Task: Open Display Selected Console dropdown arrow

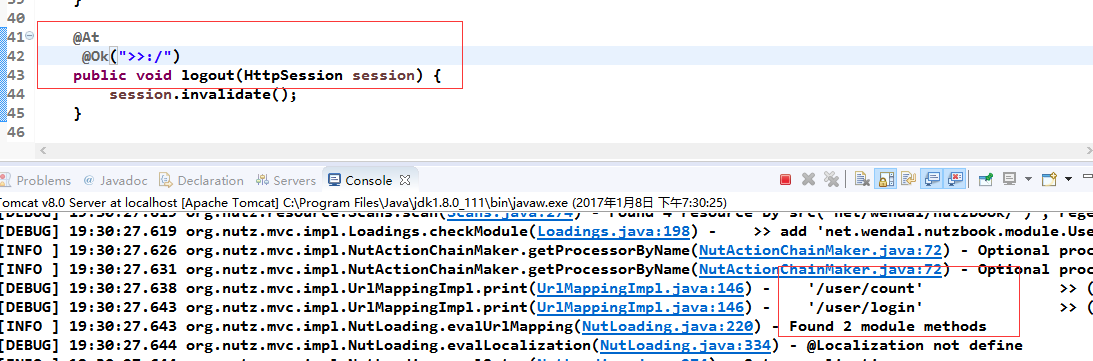Action: tap(1028, 179)
